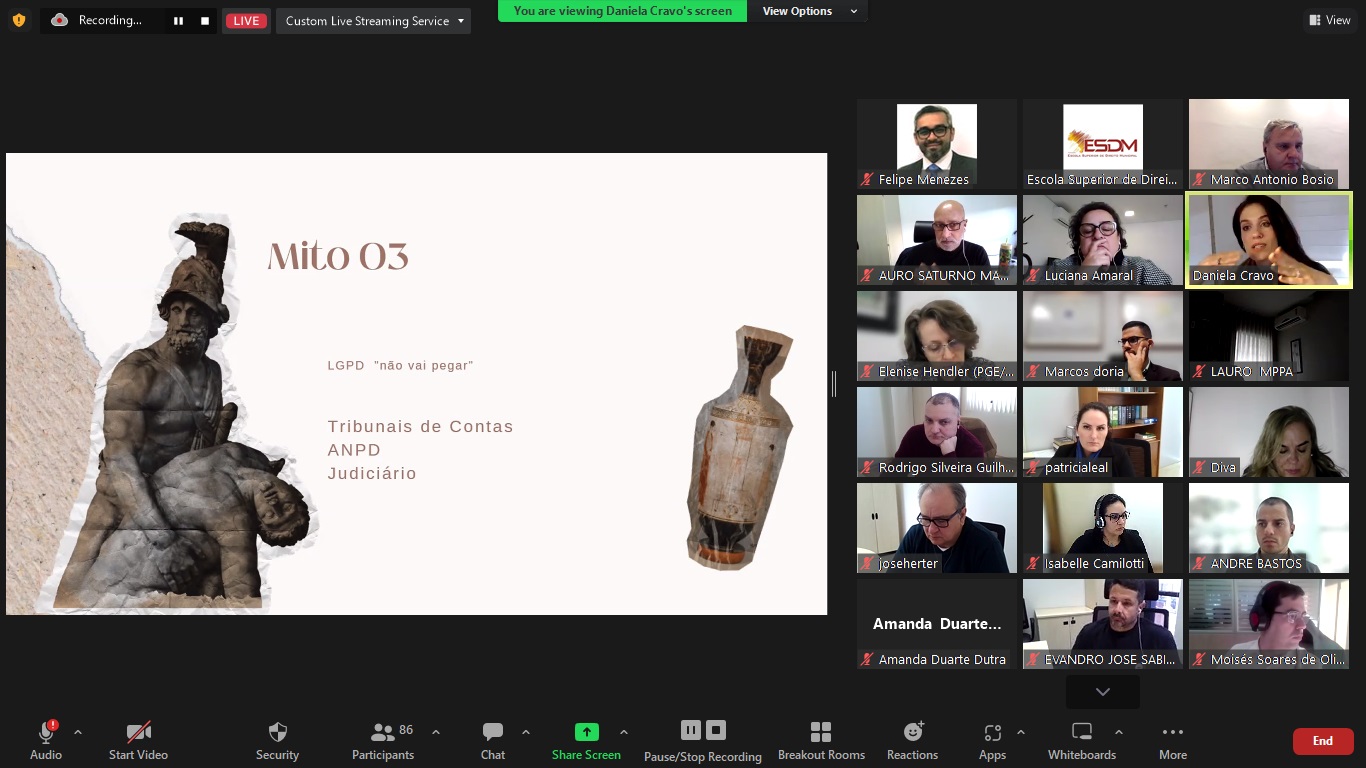Image resolution: width=1366 pixels, height=768 pixels.
Task: Select Amanda Duarte Dutra tile
Action: 937,624
